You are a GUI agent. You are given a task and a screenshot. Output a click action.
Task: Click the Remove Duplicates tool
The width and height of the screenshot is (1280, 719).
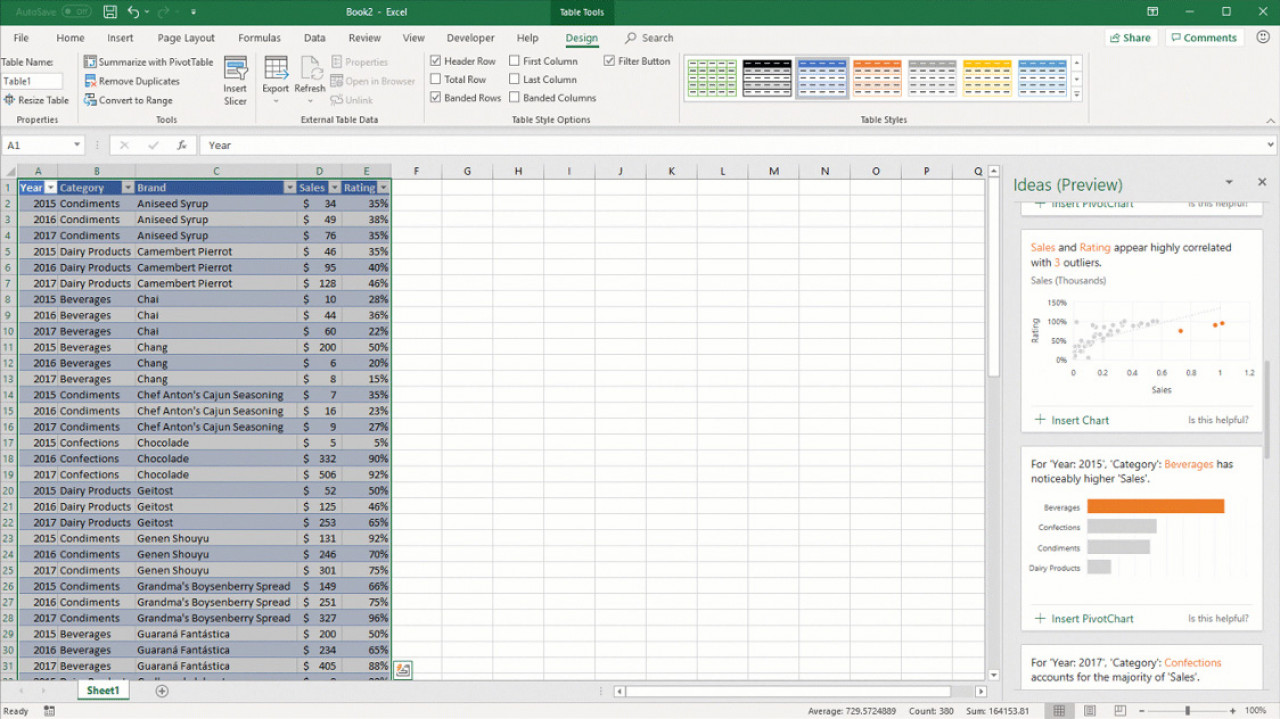91,81
